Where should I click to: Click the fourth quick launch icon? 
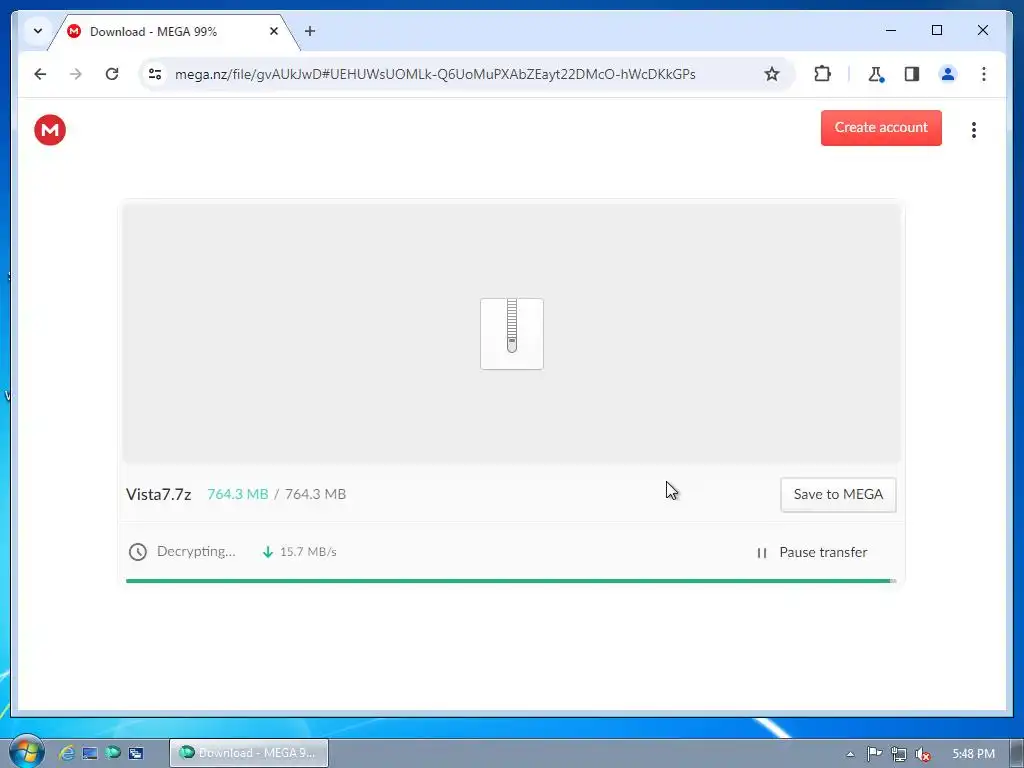coord(136,753)
